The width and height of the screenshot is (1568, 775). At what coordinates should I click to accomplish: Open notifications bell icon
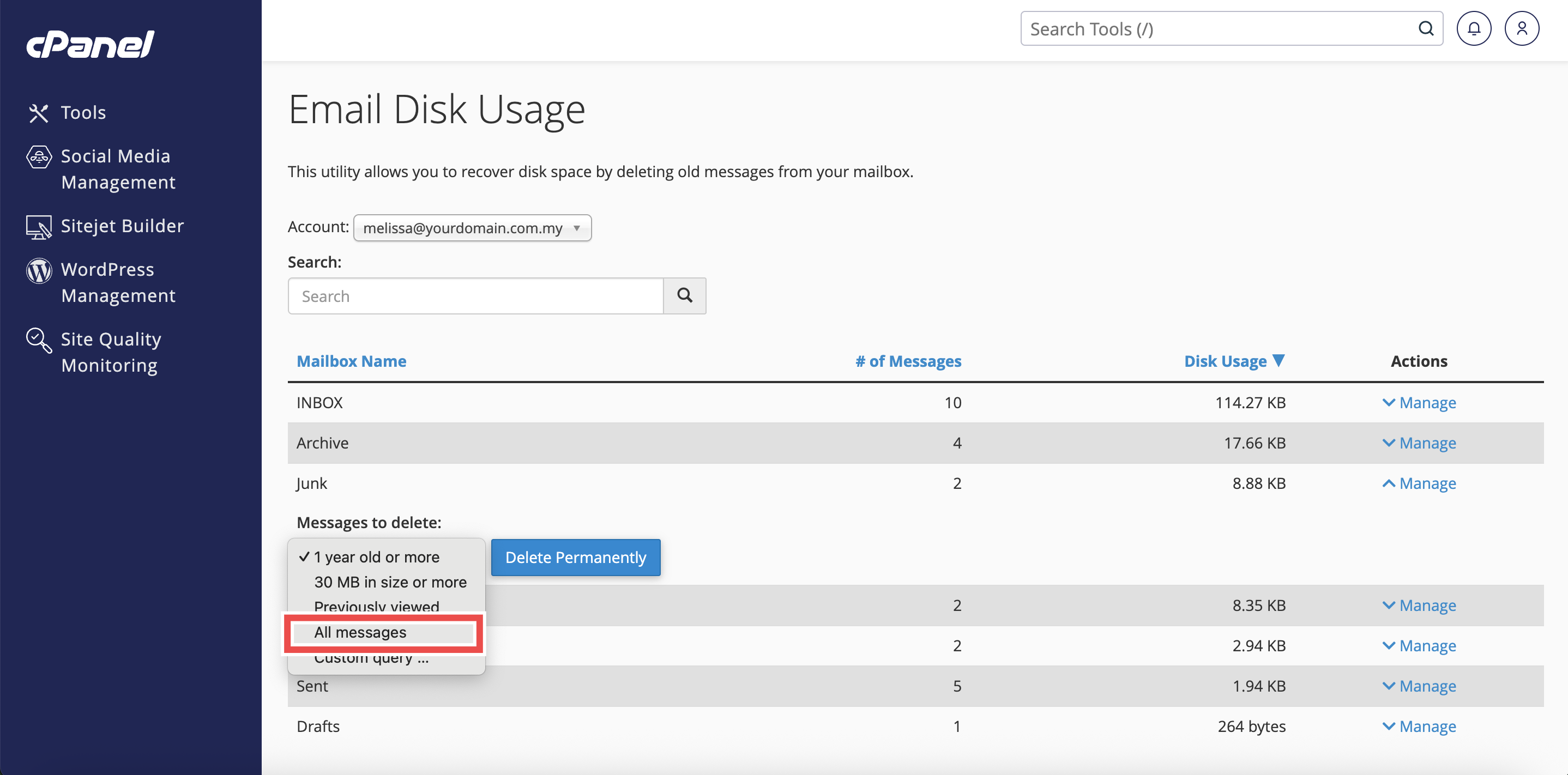[1473, 28]
